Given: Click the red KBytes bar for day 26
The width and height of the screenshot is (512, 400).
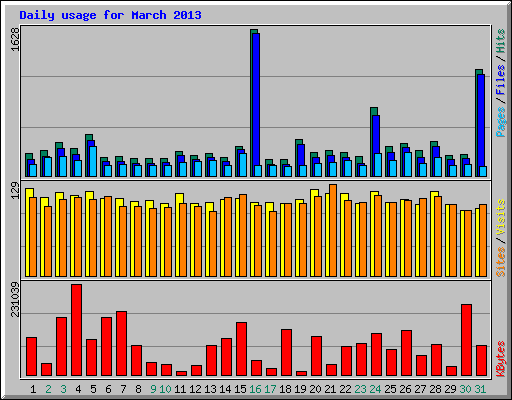Looking at the screenshot, I should (x=406, y=353).
